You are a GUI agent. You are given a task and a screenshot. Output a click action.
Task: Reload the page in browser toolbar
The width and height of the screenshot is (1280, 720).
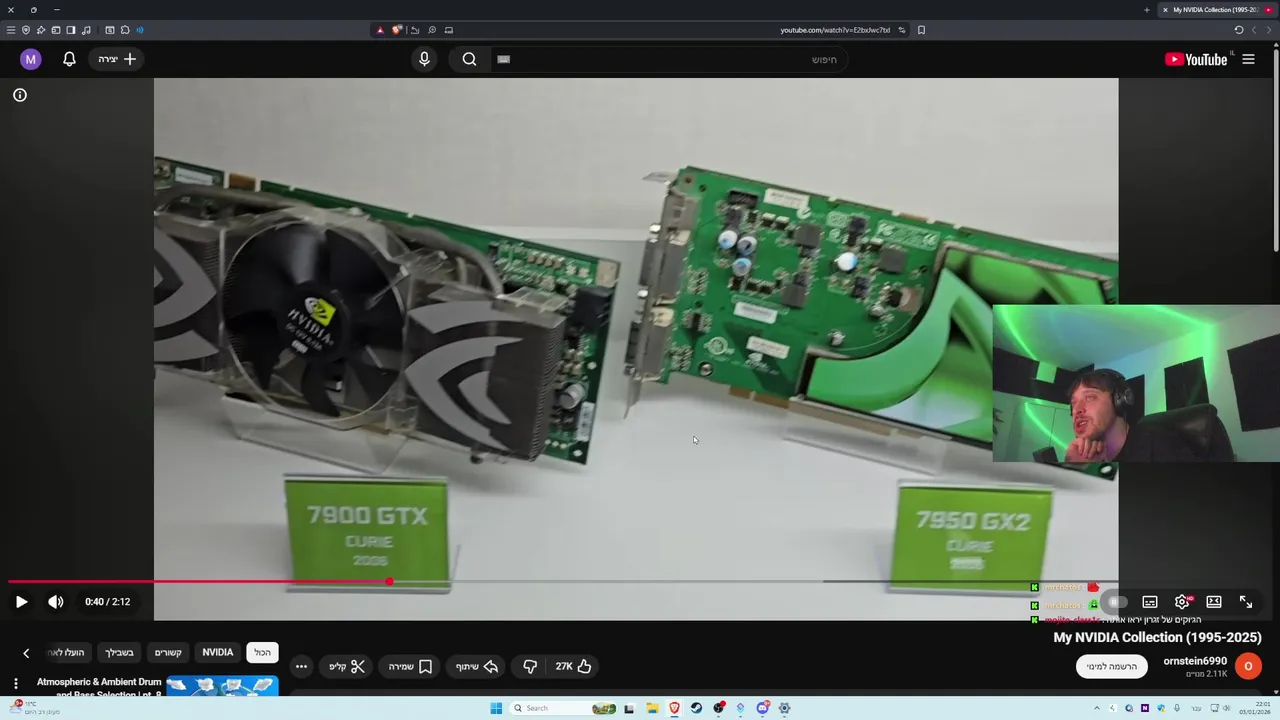click(x=1239, y=30)
